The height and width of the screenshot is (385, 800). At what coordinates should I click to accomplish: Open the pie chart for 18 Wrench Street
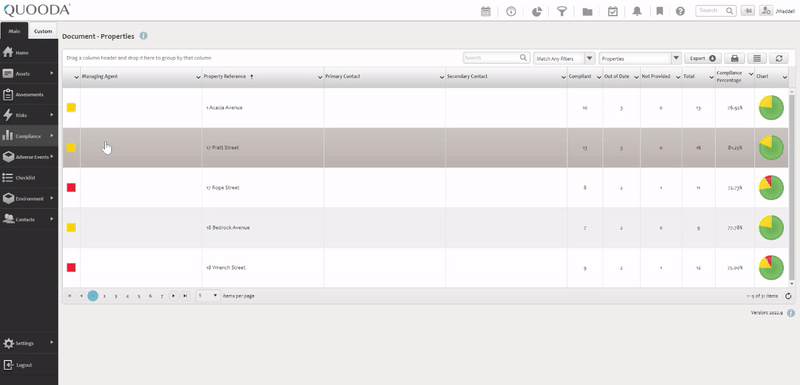(771, 268)
